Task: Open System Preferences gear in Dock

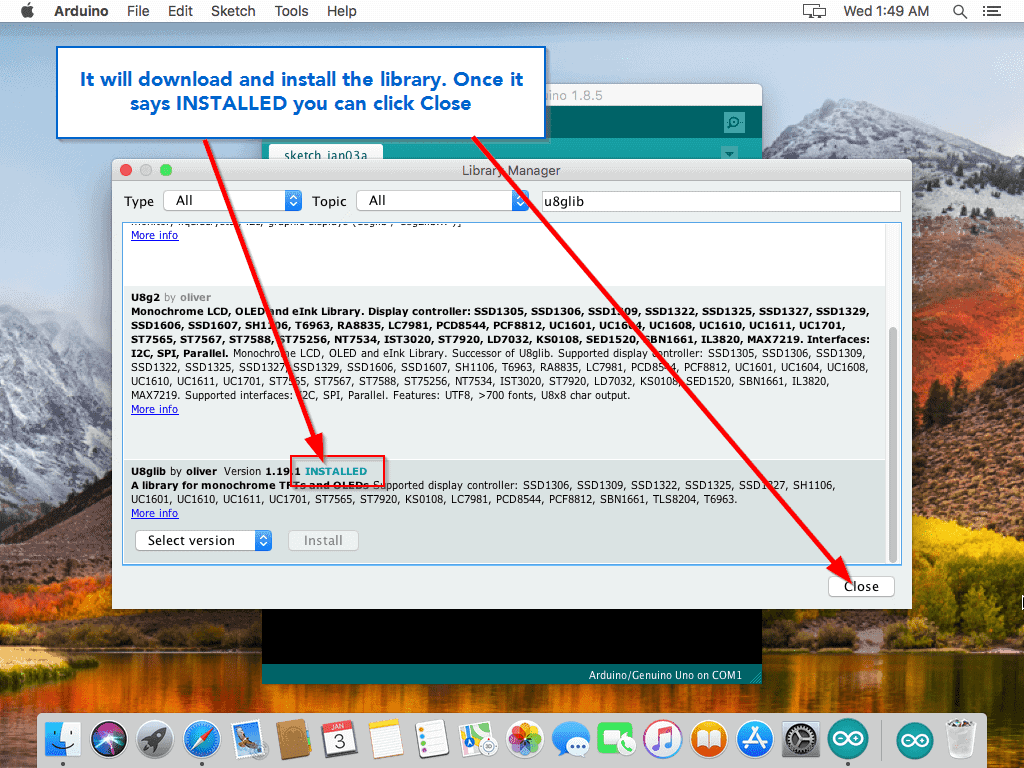Action: click(x=801, y=739)
